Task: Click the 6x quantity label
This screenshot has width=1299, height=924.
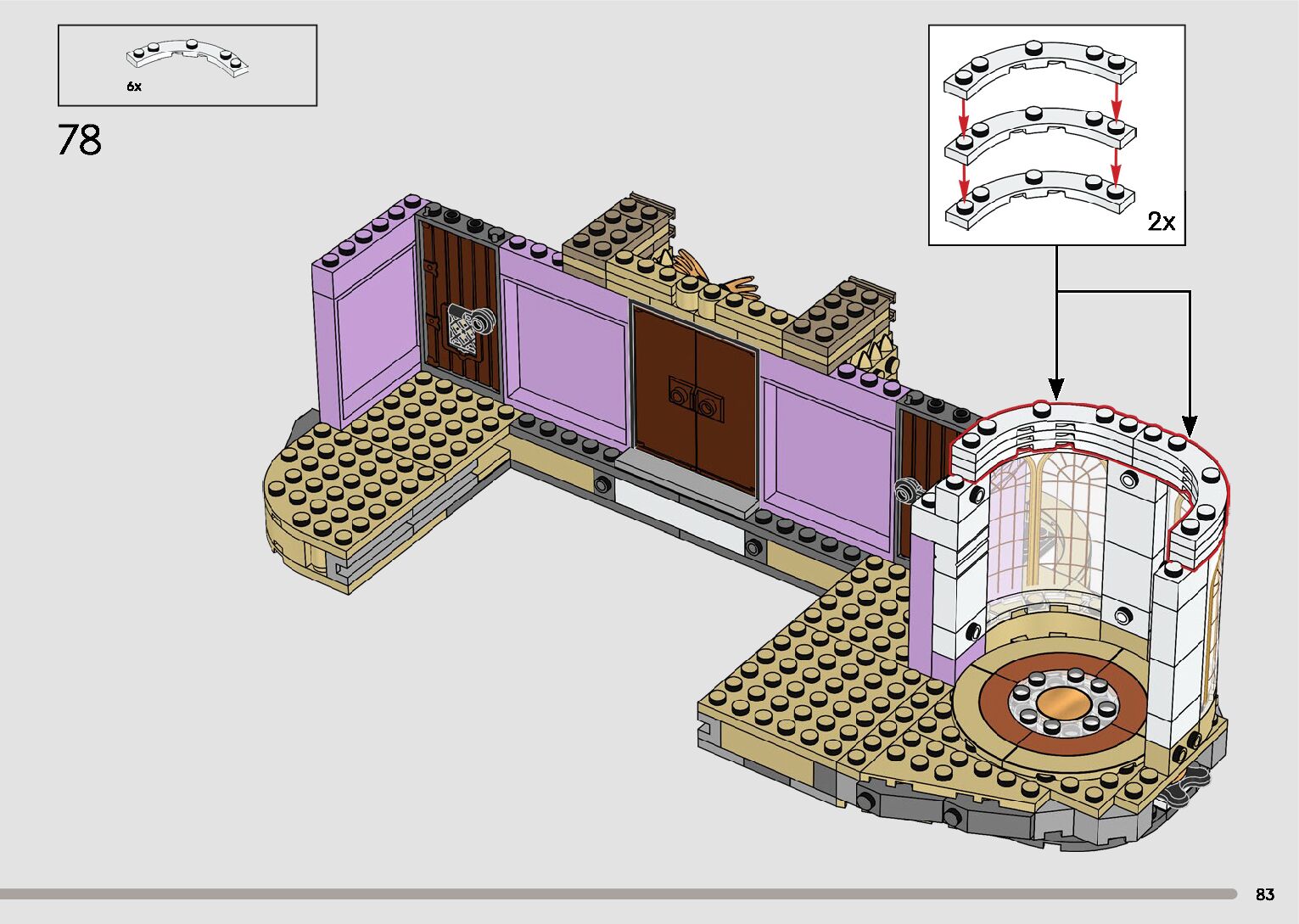Action: [134, 87]
